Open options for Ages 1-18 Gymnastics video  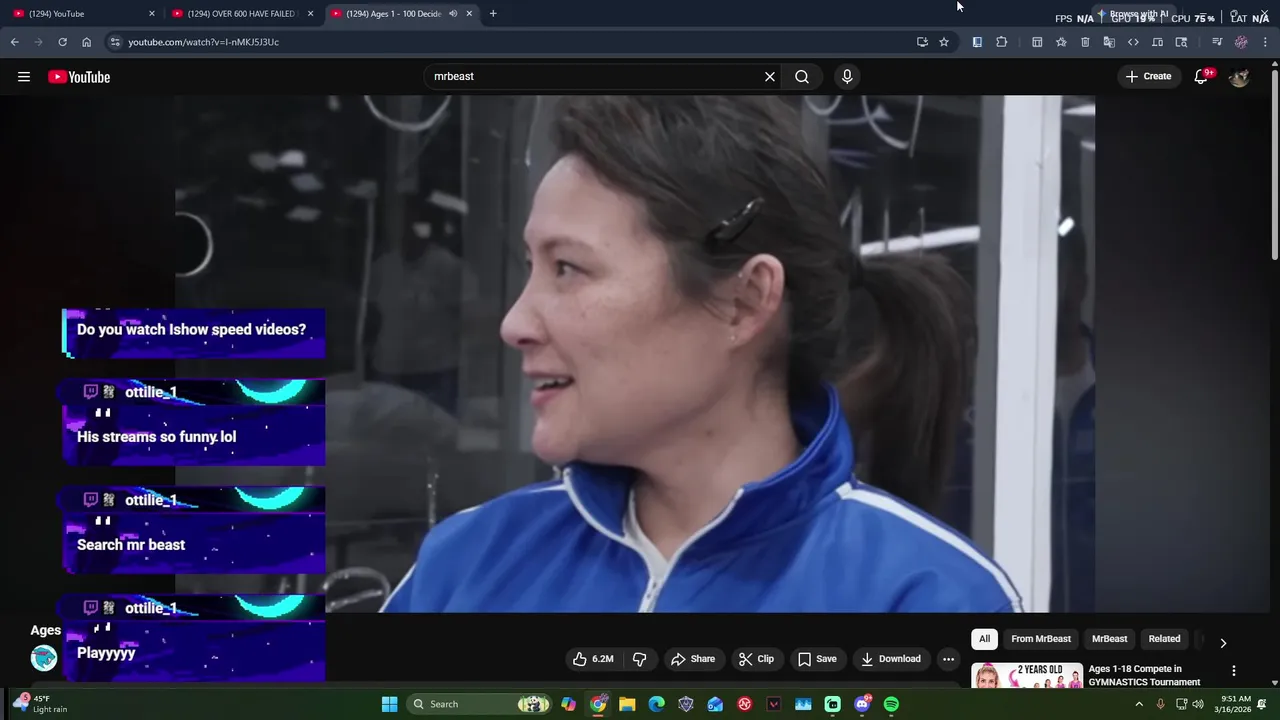tap(1233, 671)
